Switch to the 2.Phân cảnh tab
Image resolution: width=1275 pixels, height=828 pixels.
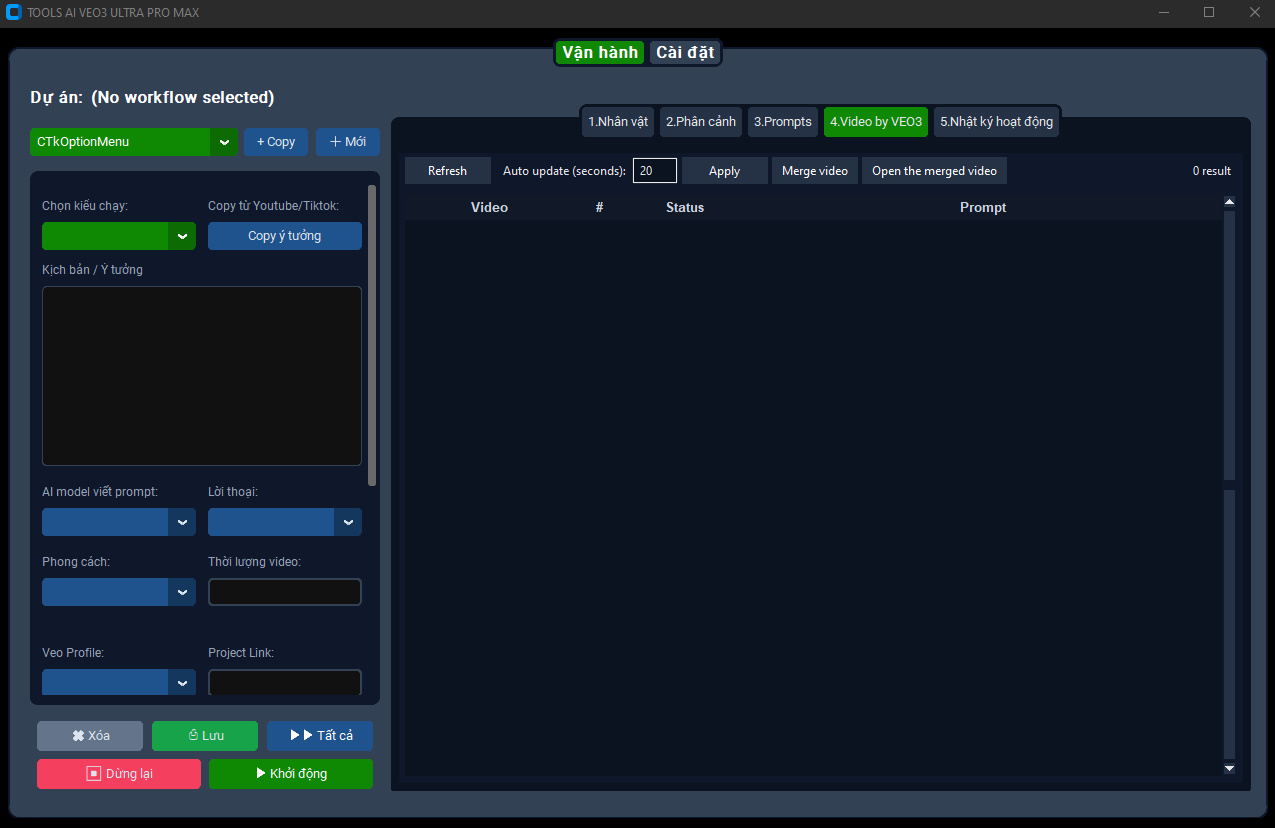700,121
